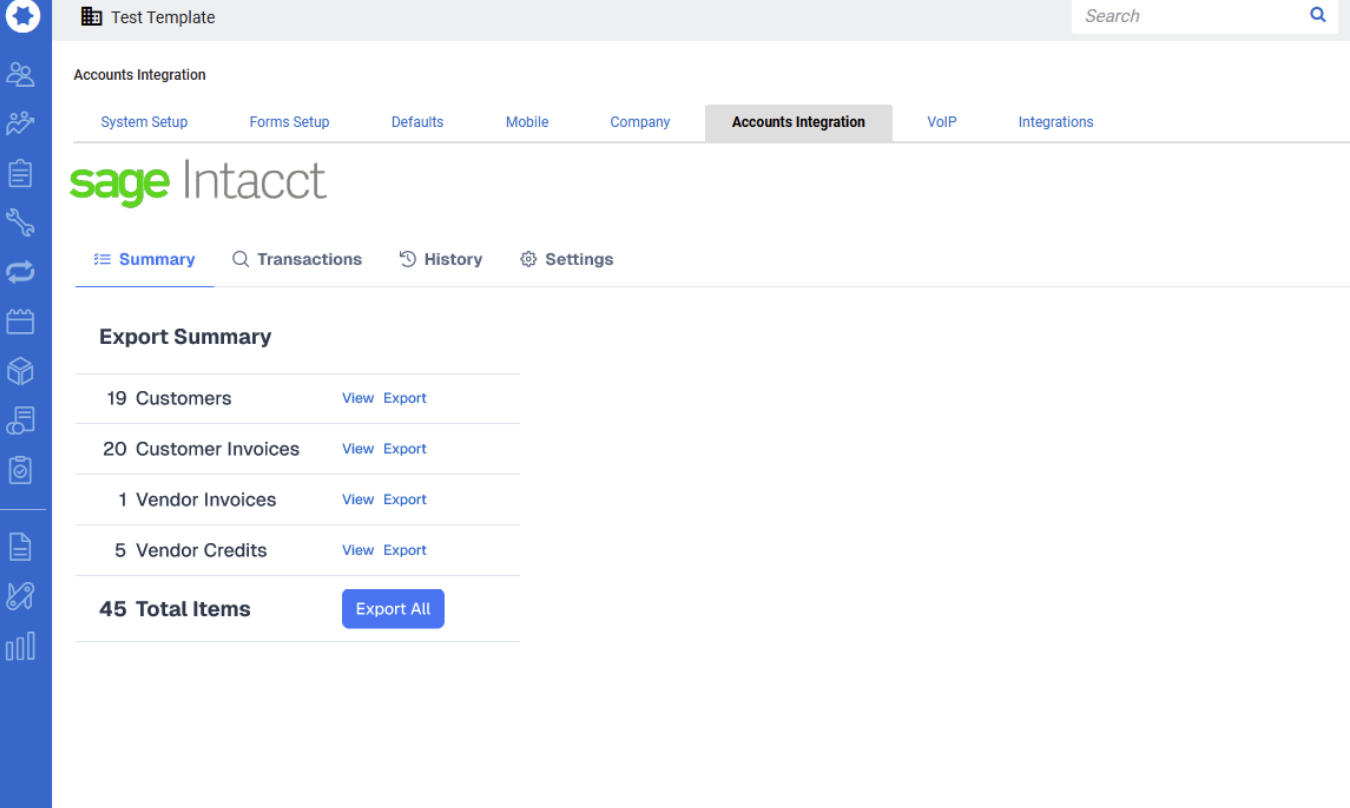Open the clipboard list sidebar icon
Screen dimensions: 1350x808
pos(20,173)
